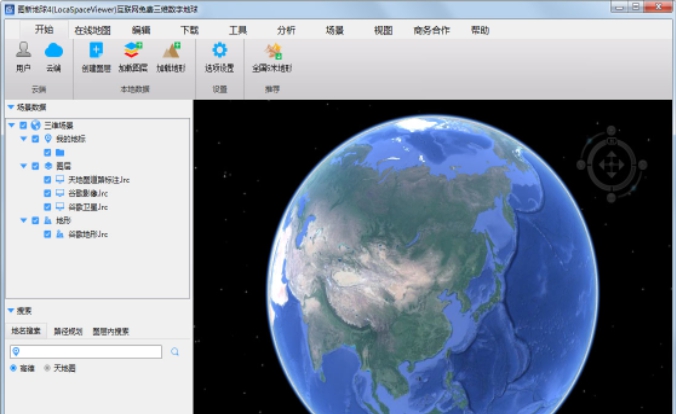The height and width of the screenshot is (414, 676).
Task: Collapse the 图层 tree node arrow
Action: [24, 166]
